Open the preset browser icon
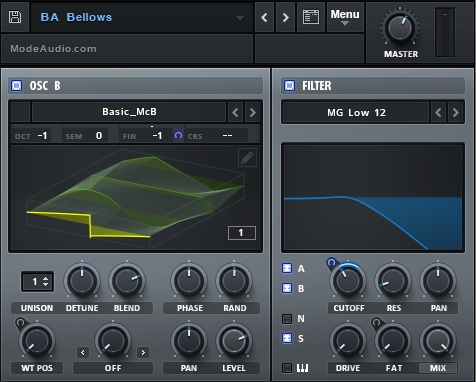The width and height of the screenshot is (476, 382). (x=311, y=17)
